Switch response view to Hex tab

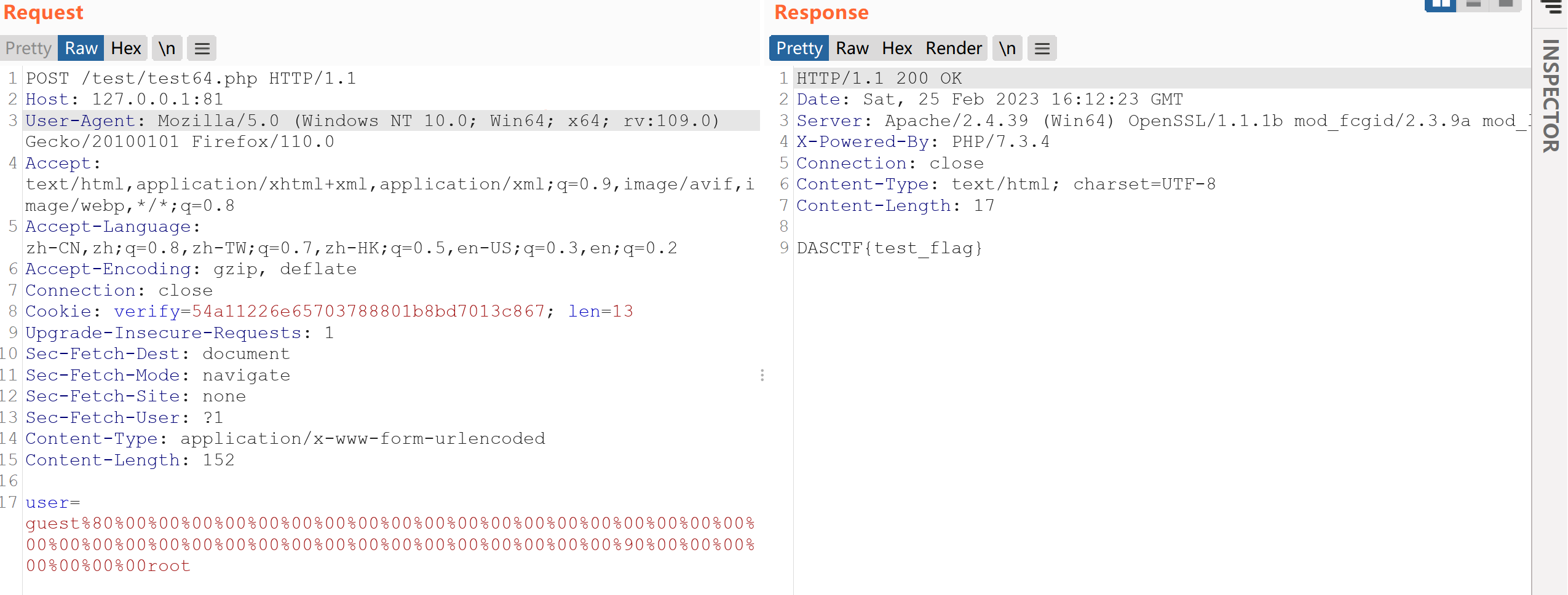pyautogui.click(x=897, y=49)
